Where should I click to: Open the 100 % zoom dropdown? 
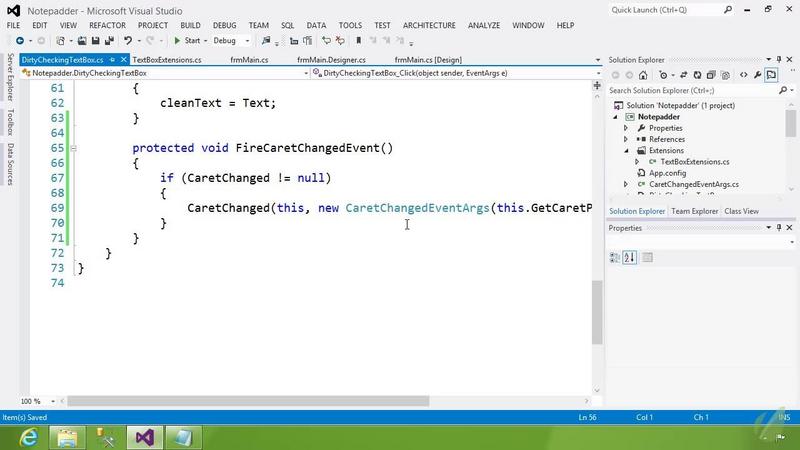(53, 402)
